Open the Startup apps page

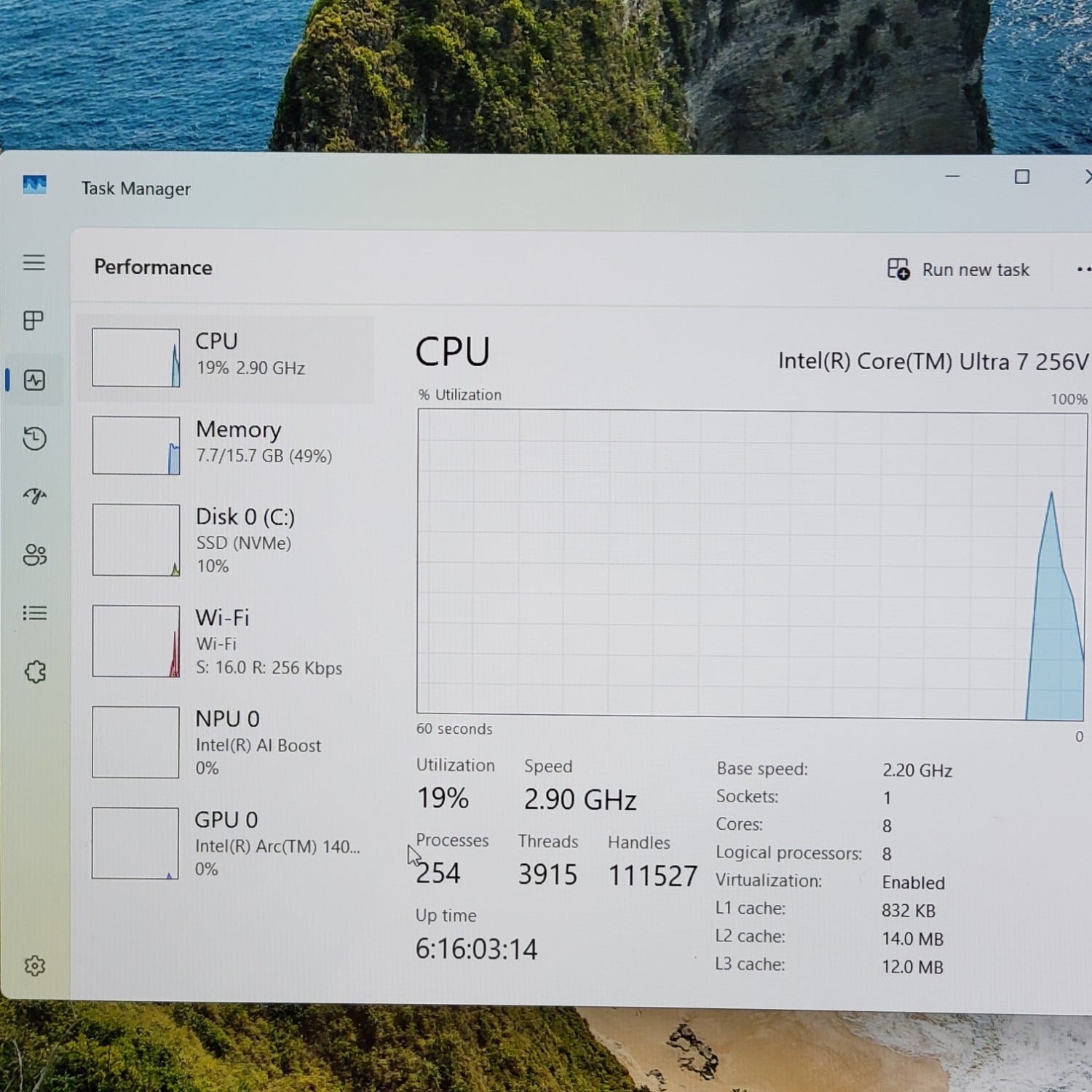click(34, 496)
